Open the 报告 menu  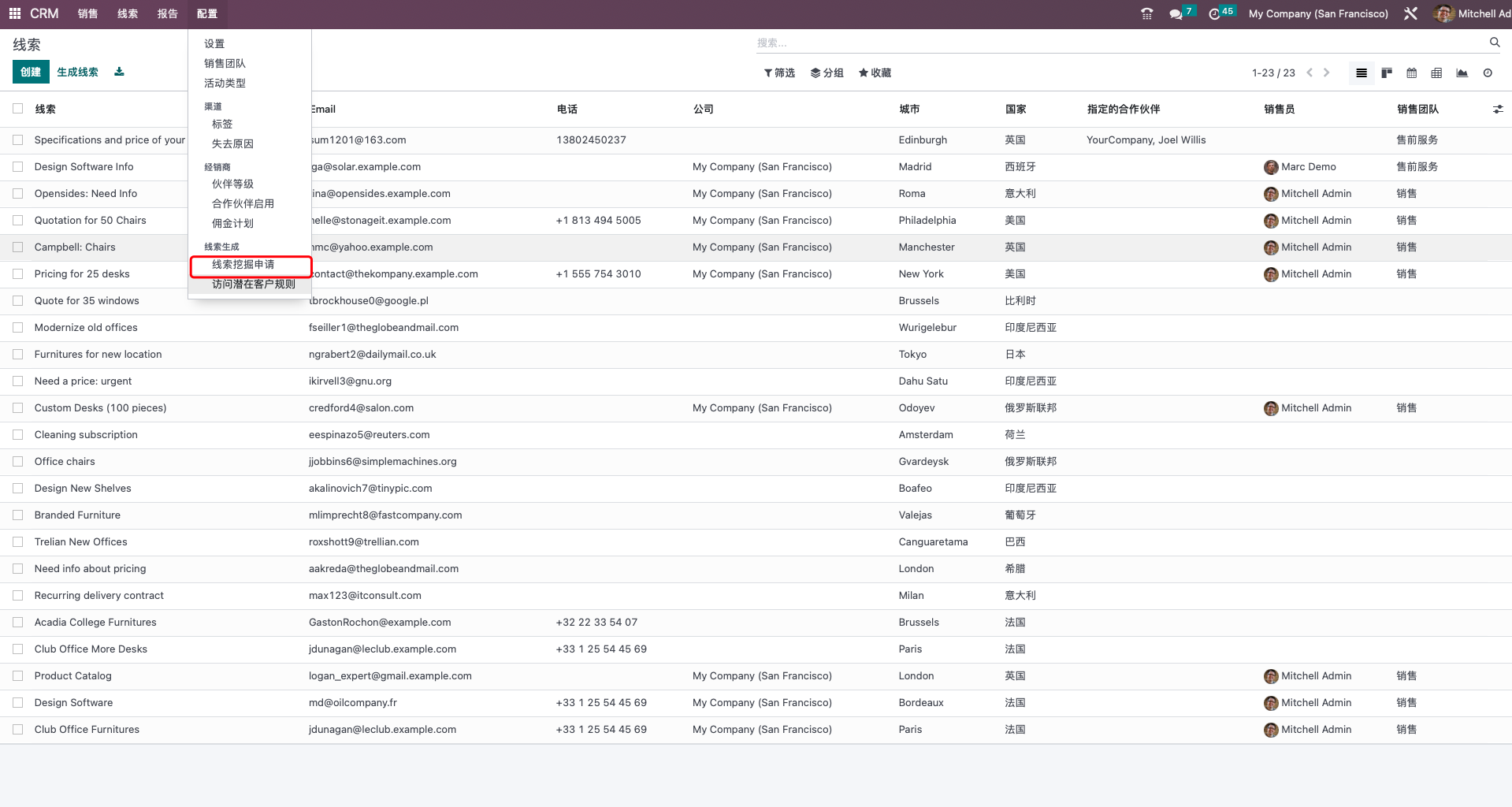167,13
